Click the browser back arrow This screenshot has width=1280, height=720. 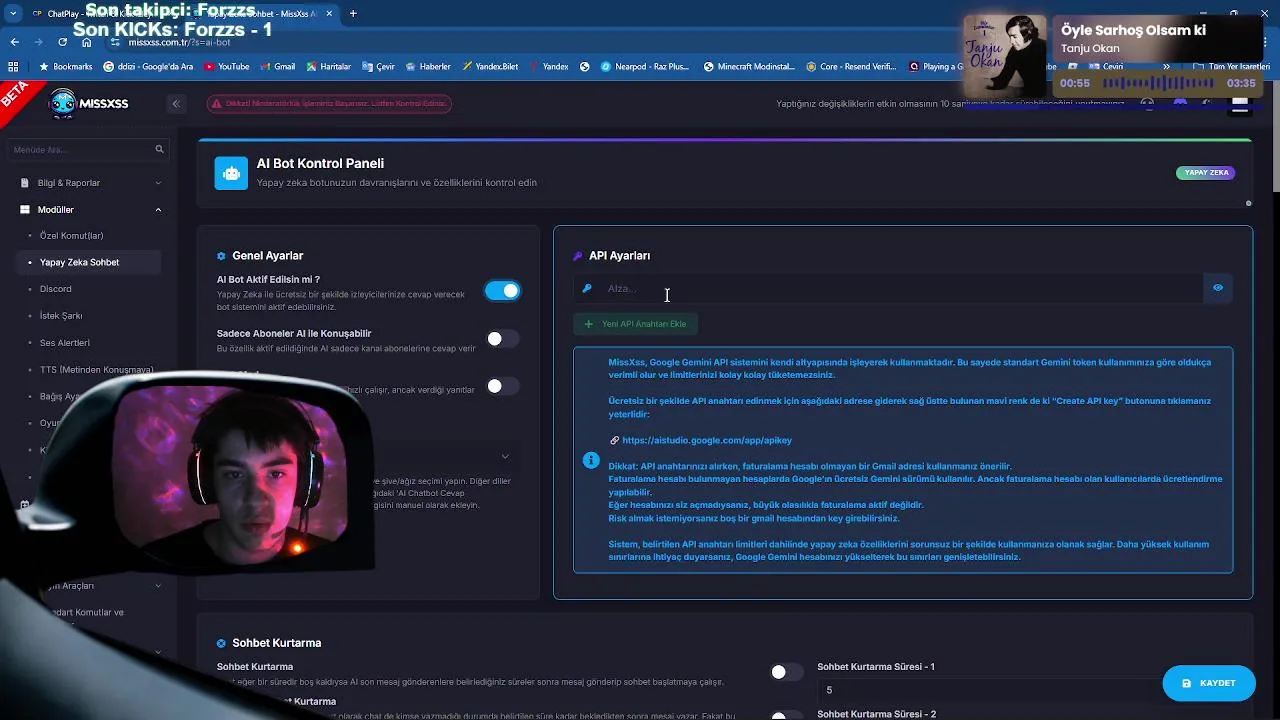tap(14, 42)
